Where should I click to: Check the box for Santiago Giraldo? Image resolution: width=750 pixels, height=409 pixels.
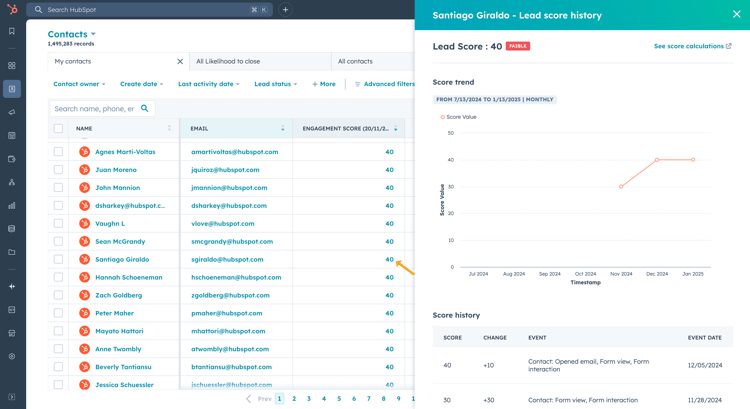click(58, 259)
